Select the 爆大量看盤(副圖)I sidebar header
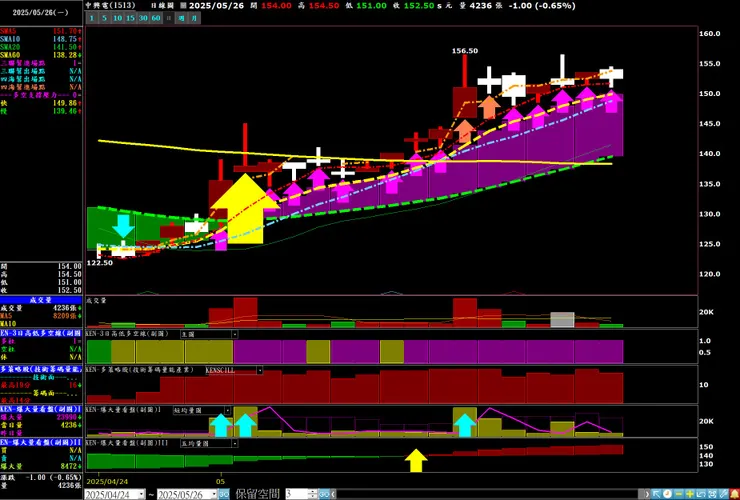This screenshot has height=500, width=740. [x=41, y=409]
